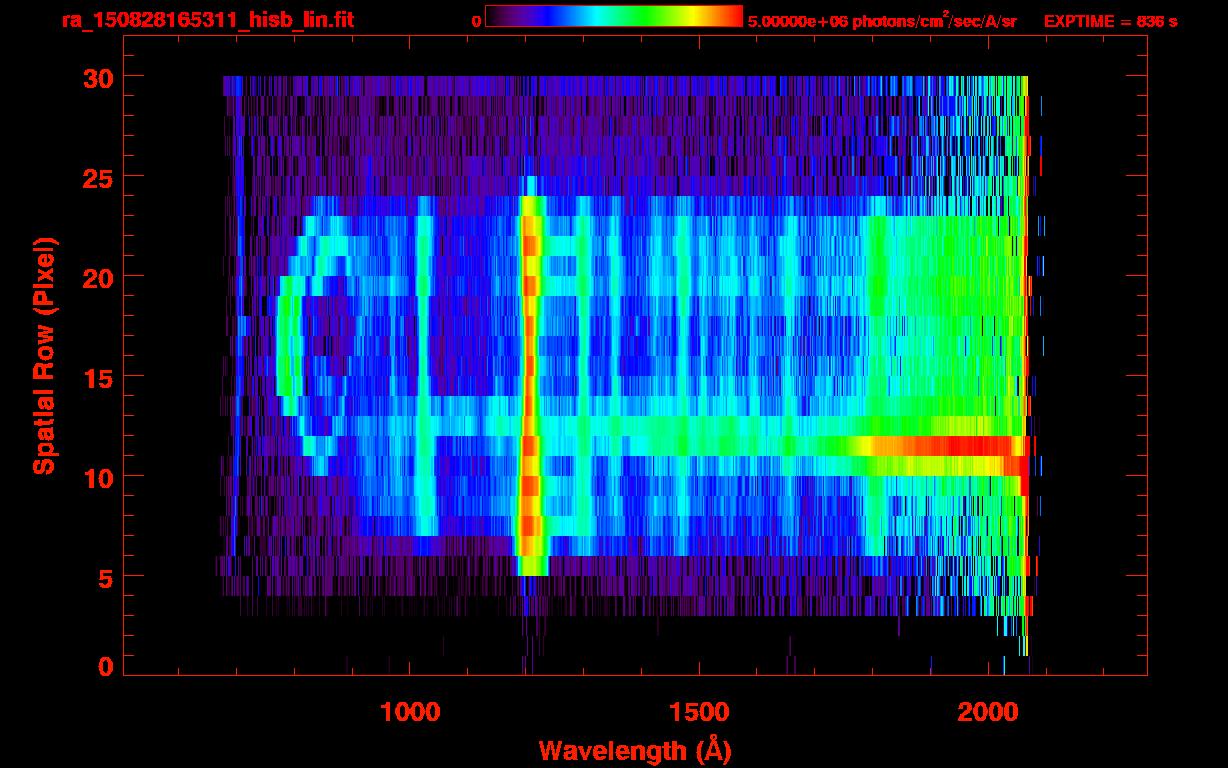Click the y-axis tick label 30
Screen dimensions: 1228x768
[x=97, y=77]
